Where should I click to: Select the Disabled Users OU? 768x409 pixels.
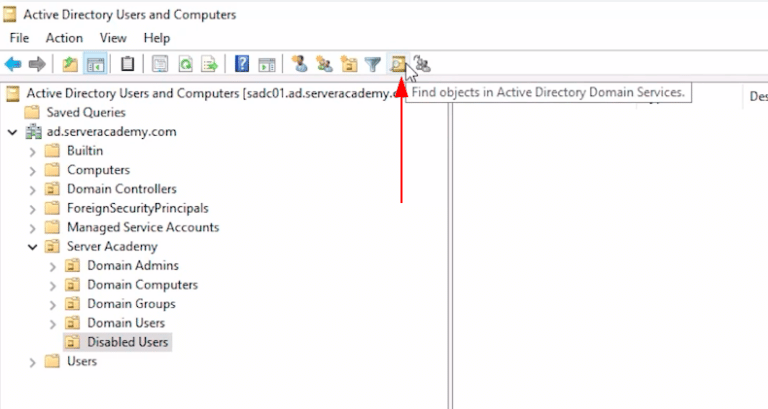pyautogui.click(x=128, y=342)
